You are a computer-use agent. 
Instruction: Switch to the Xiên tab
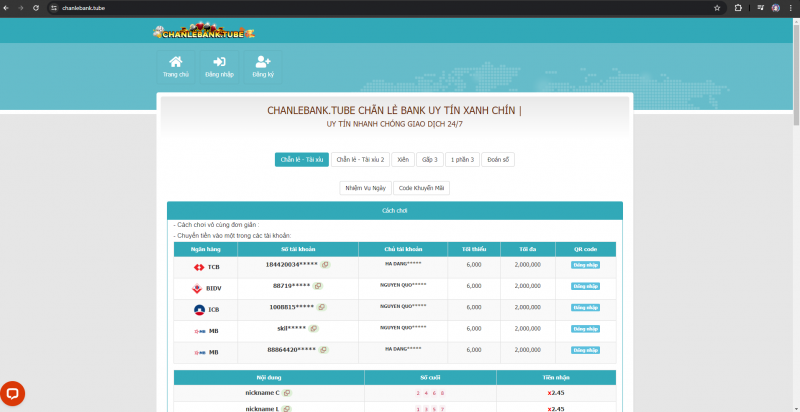(x=403, y=160)
